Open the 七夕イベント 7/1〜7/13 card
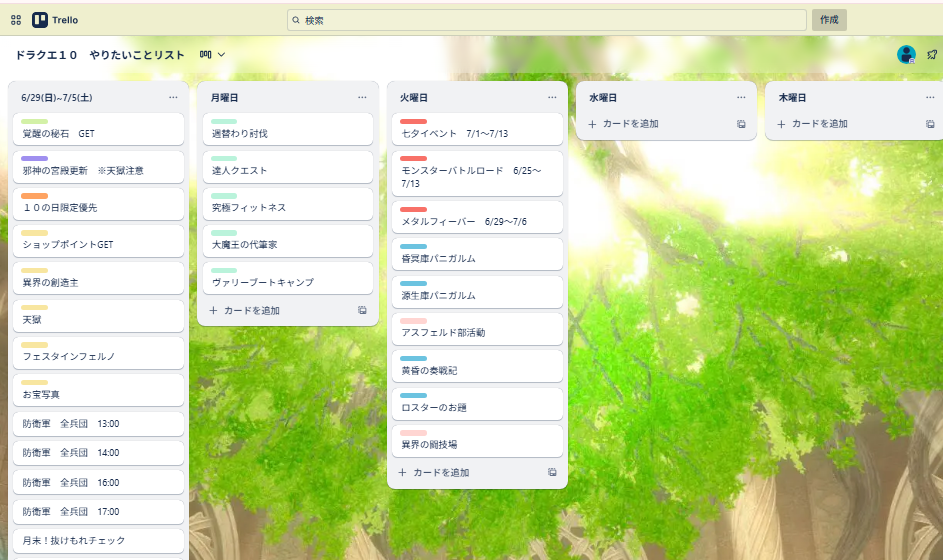Screen dimensions: 943x560 point(478,129)
